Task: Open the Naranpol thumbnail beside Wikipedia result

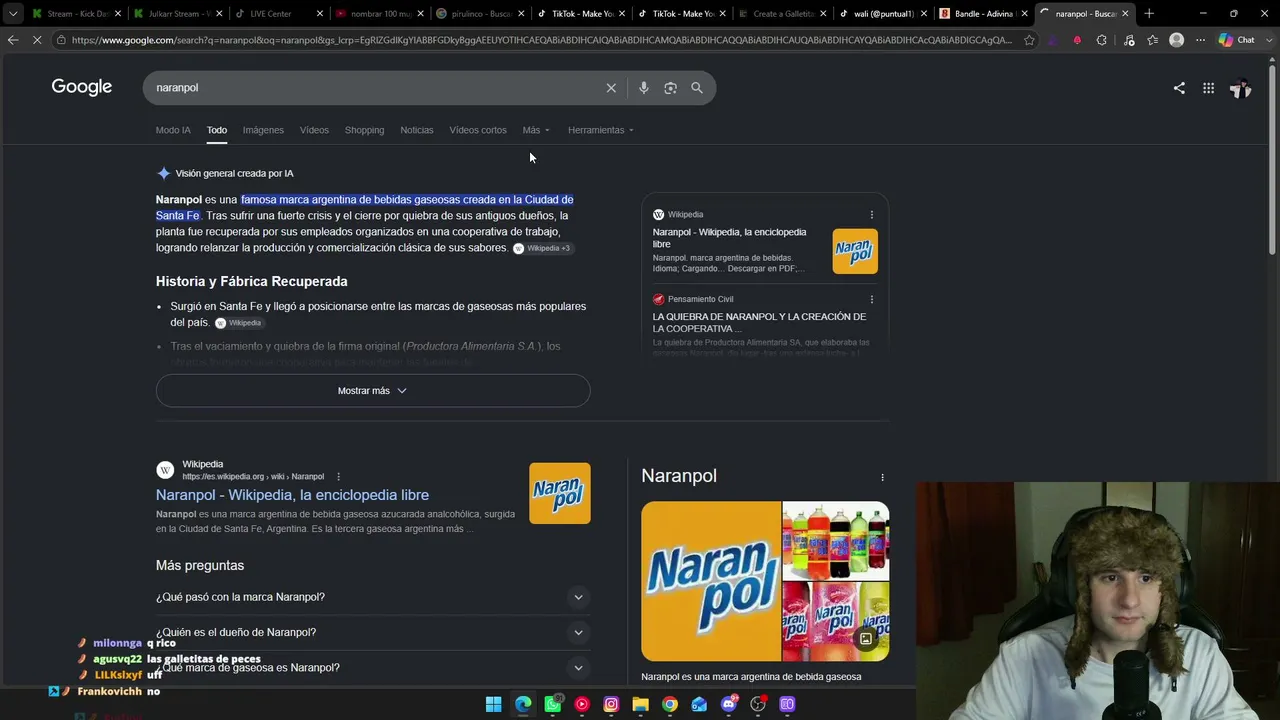Action: point(560,493)
